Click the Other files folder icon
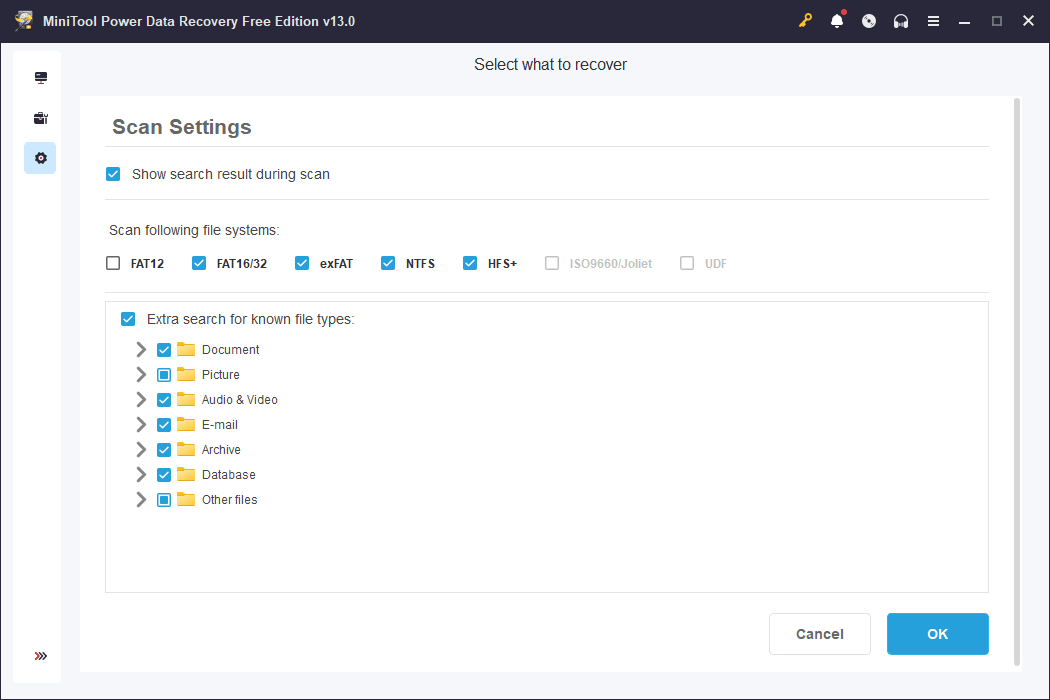The image size is (1050, 700). [x=186, y=499]
